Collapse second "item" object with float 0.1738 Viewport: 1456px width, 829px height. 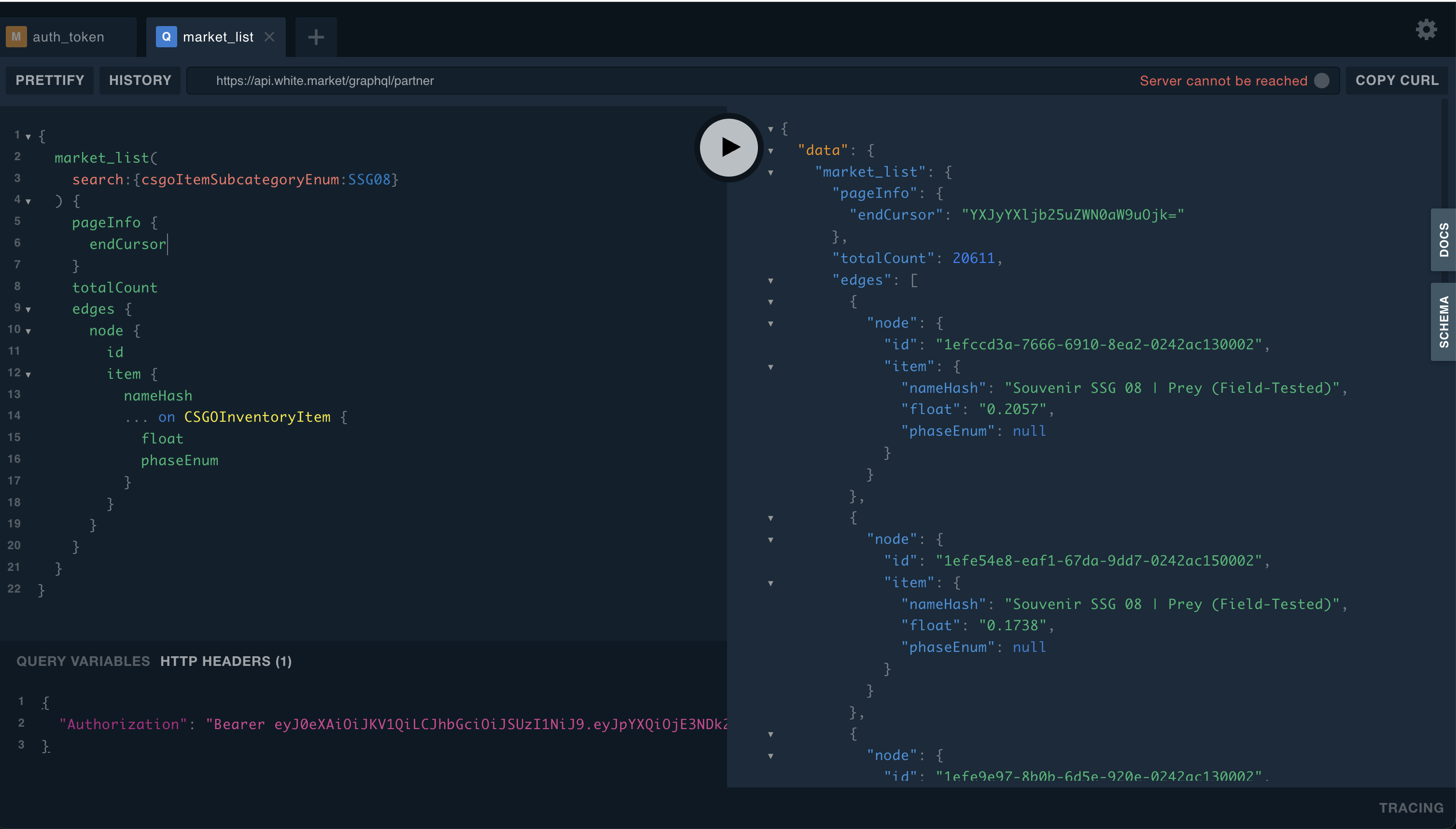coord(770,583)
